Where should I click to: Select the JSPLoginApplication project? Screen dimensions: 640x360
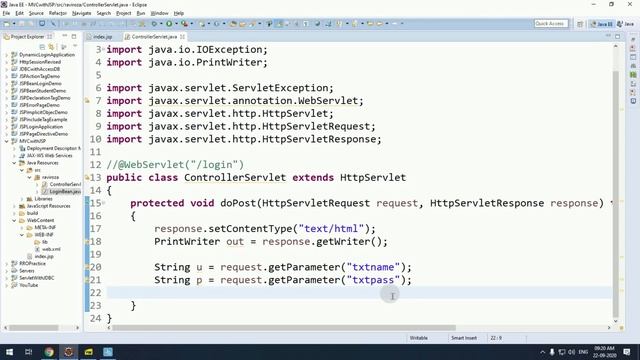point(37,127)
